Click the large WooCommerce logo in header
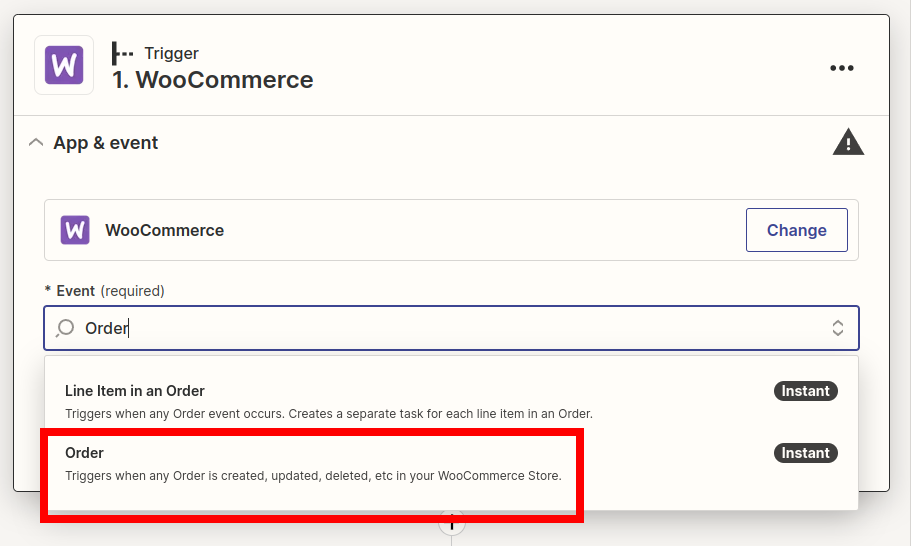911x546 pixels. 64,65
